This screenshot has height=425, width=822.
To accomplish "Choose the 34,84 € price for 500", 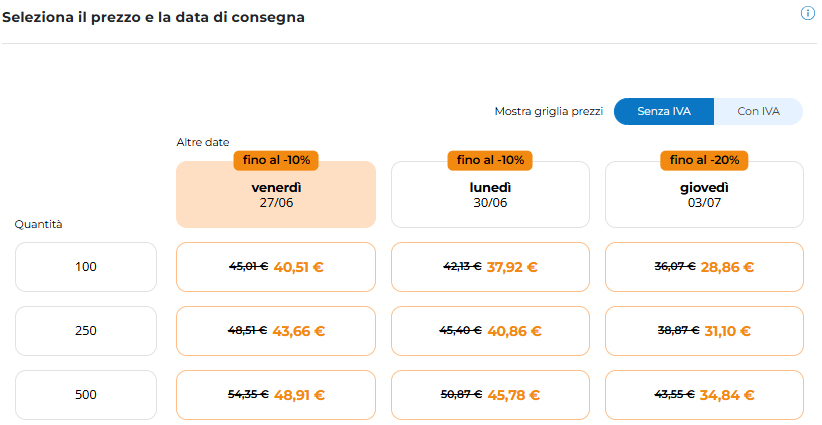I will click(704, 395).
